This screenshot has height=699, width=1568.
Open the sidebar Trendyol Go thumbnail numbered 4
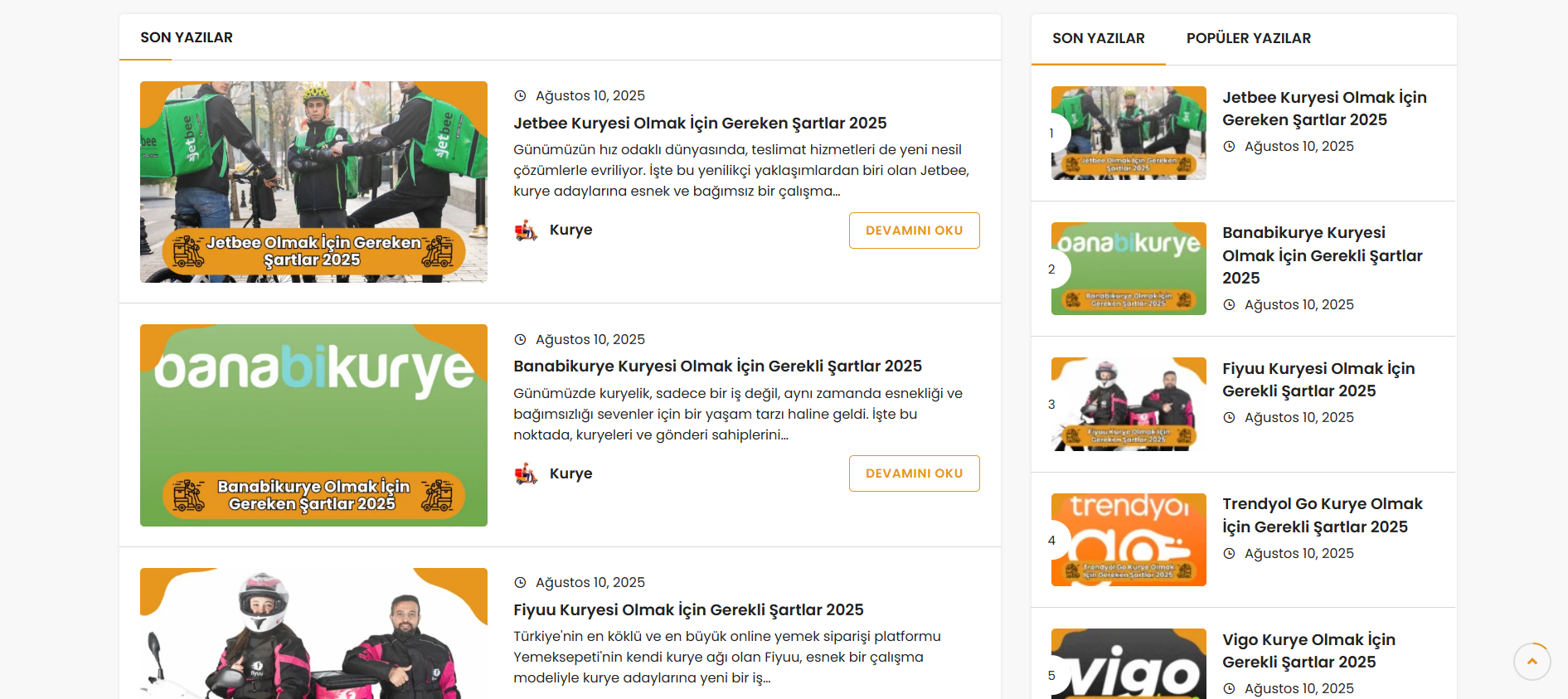coord(1129,540)
